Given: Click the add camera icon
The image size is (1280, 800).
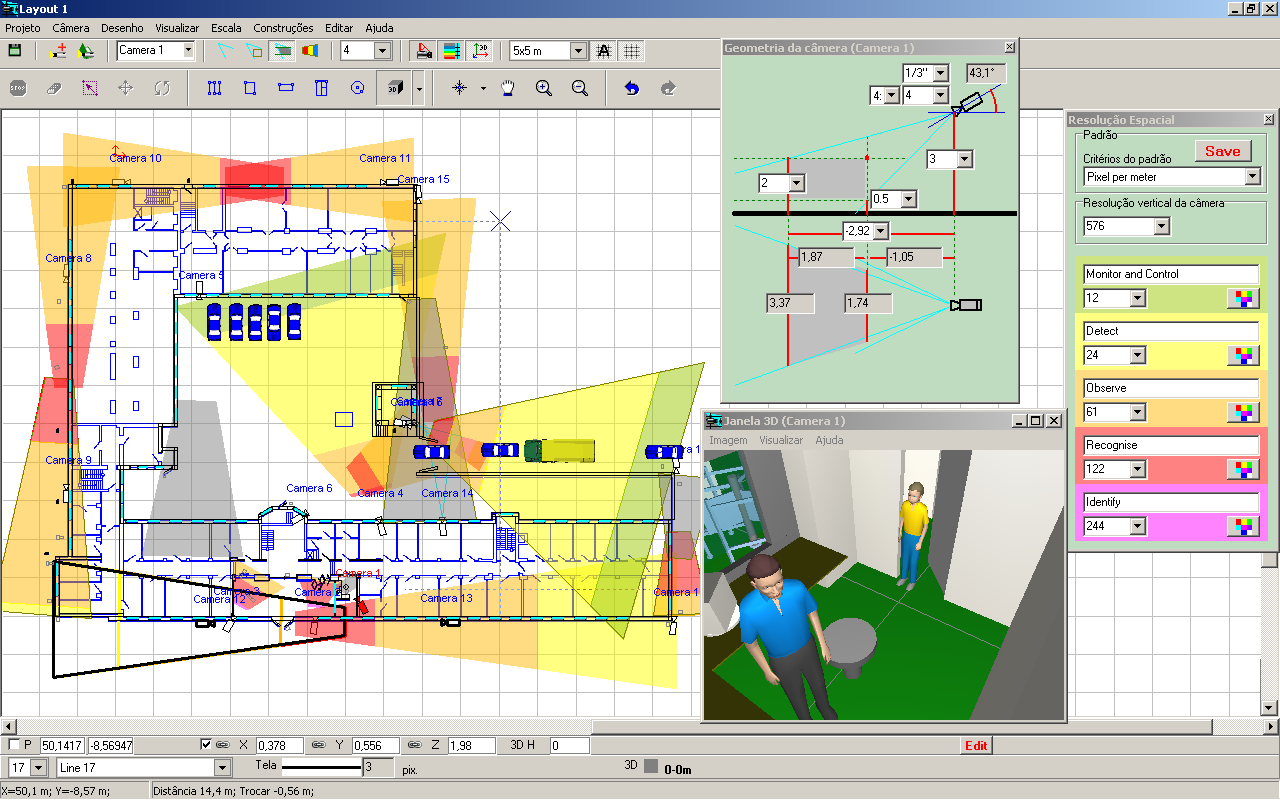Looking at the screenshot, I should 58,51.
